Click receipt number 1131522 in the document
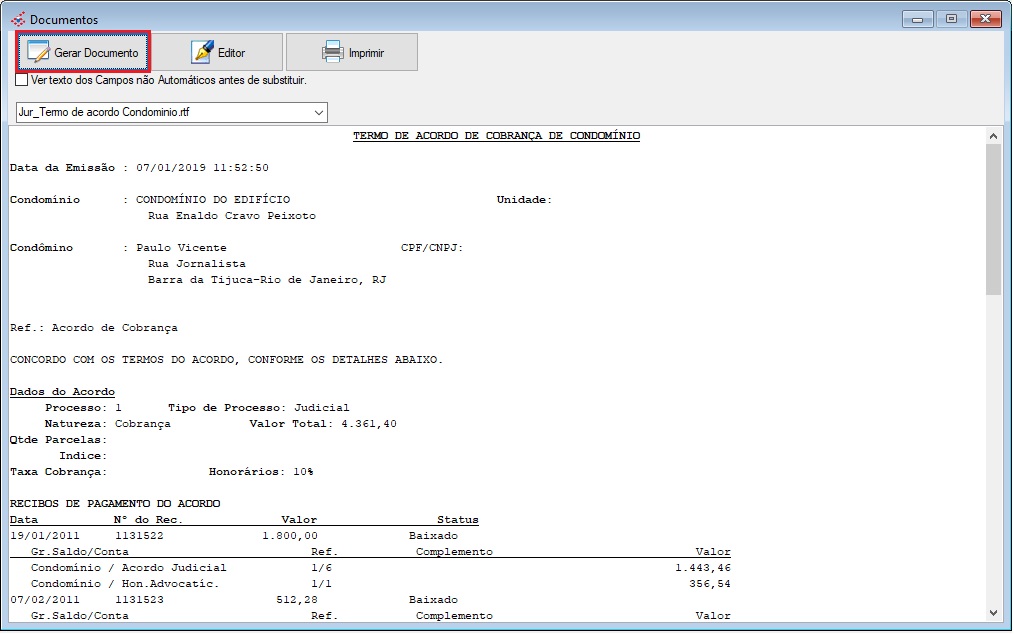This screenshot has height=634, width=1014. (x=139, y=536)
